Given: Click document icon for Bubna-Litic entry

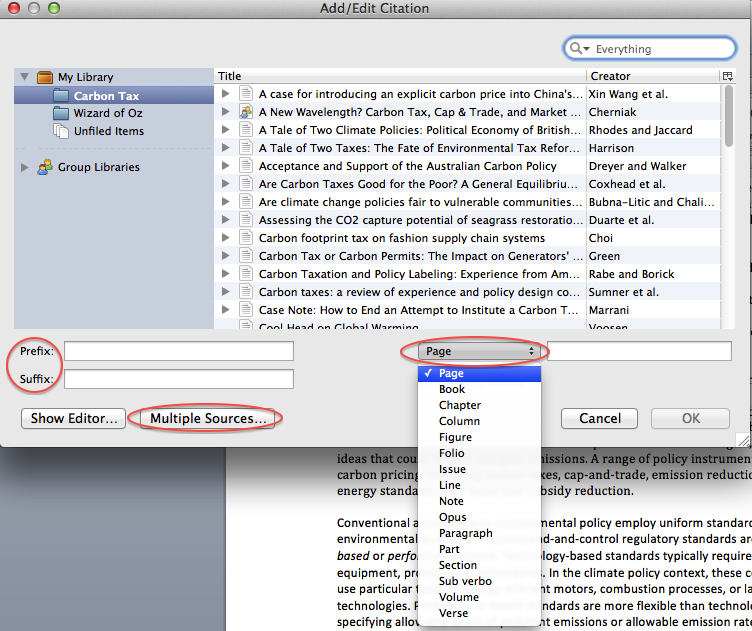Looking at the screenshot, I should pos(246,201).
